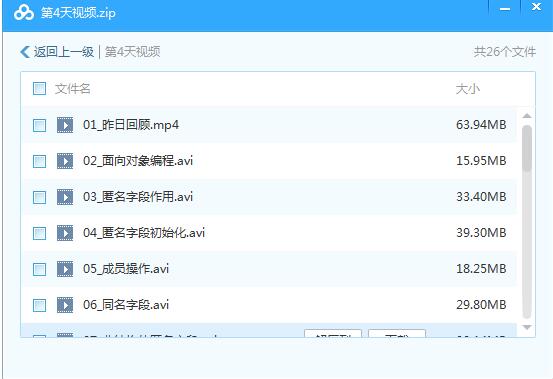The height and width of the screenshot is (379, 553).
Task: Click video icon for 05_成员操作.avi
Action: (65, 269)
